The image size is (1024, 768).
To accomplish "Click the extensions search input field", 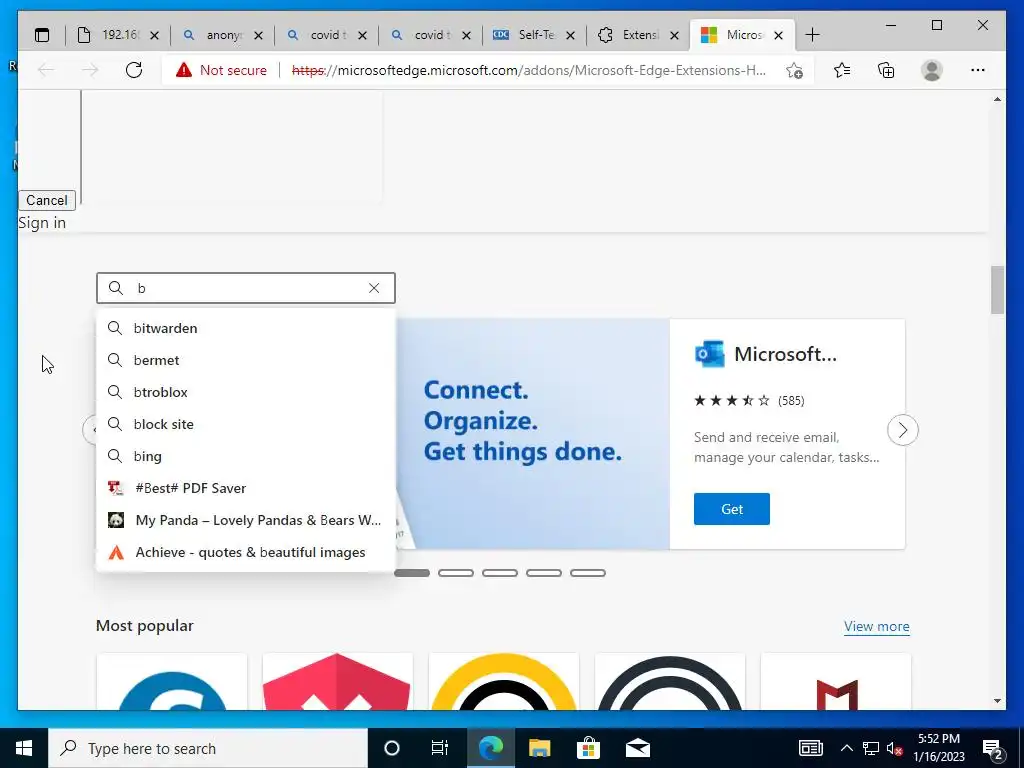I will [246, 288].
